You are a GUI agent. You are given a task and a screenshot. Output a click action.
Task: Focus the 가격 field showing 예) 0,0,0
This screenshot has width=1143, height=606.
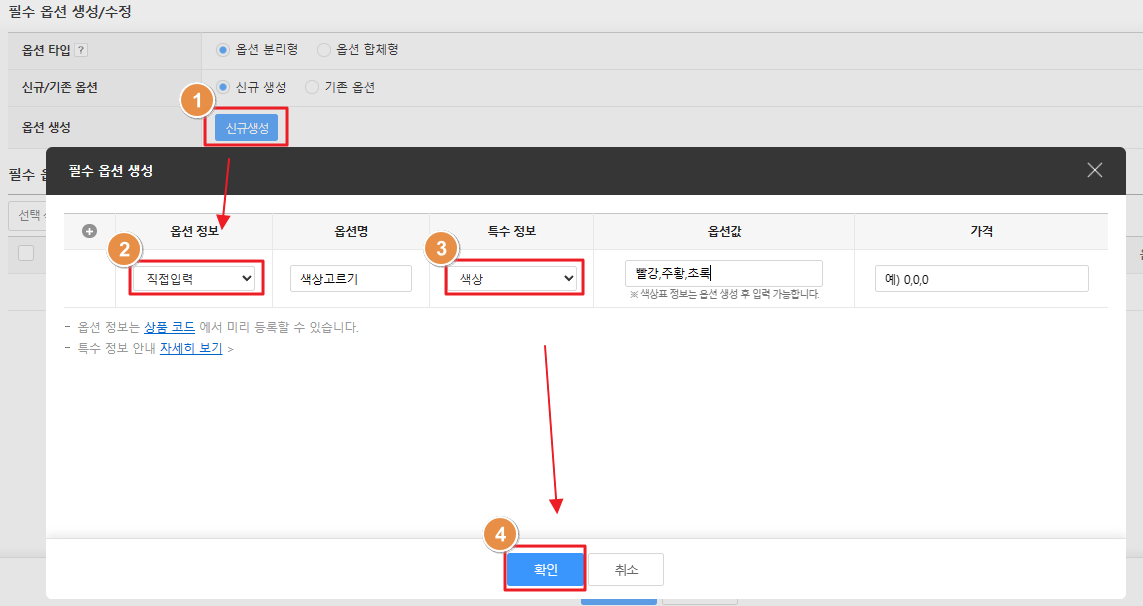tap(981, 279)
